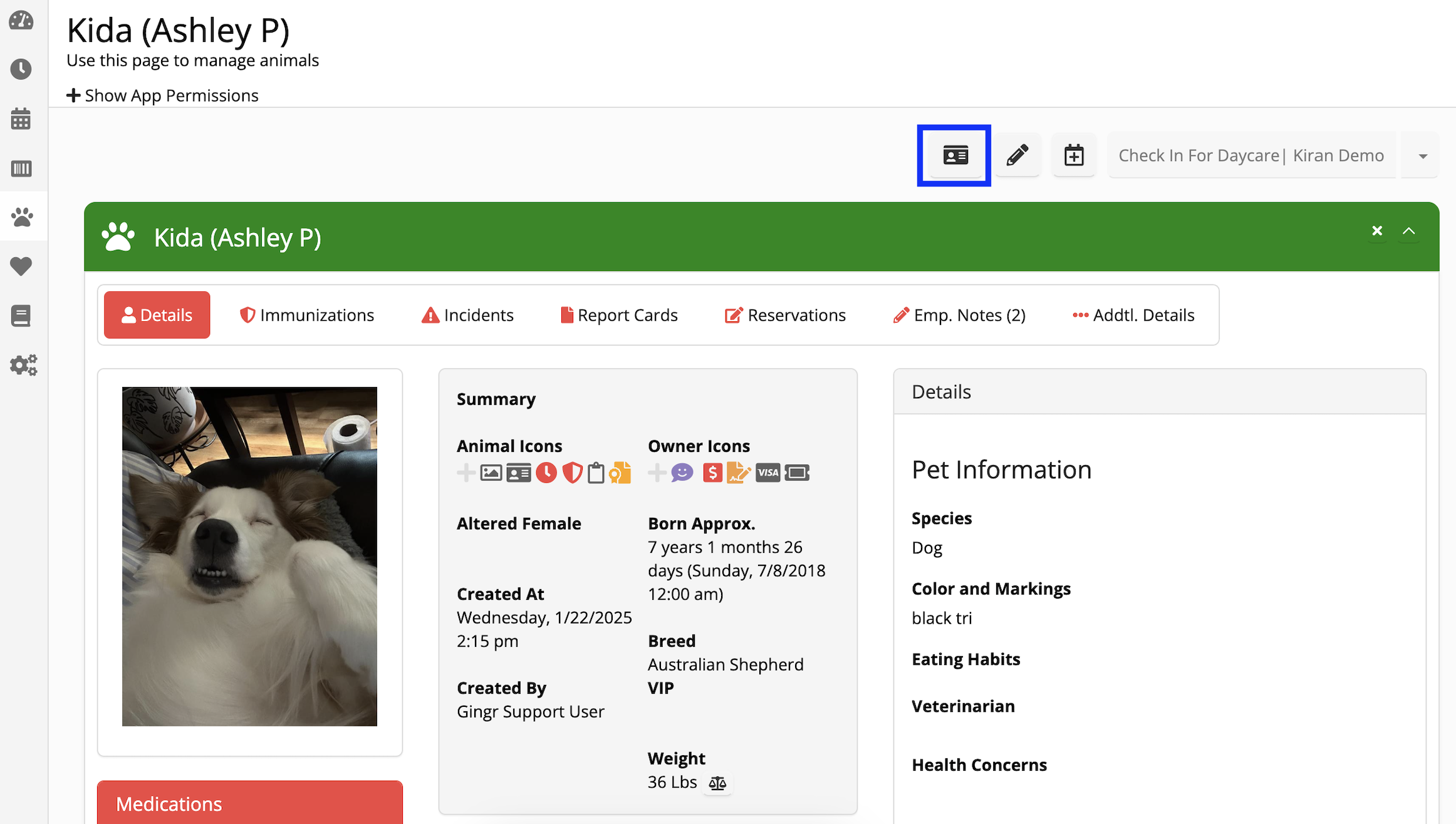Click the 'Pet Information' heading
The height and width of the screenshot is (824, 1456).
pyautogui.click(x=1001, y=470)
